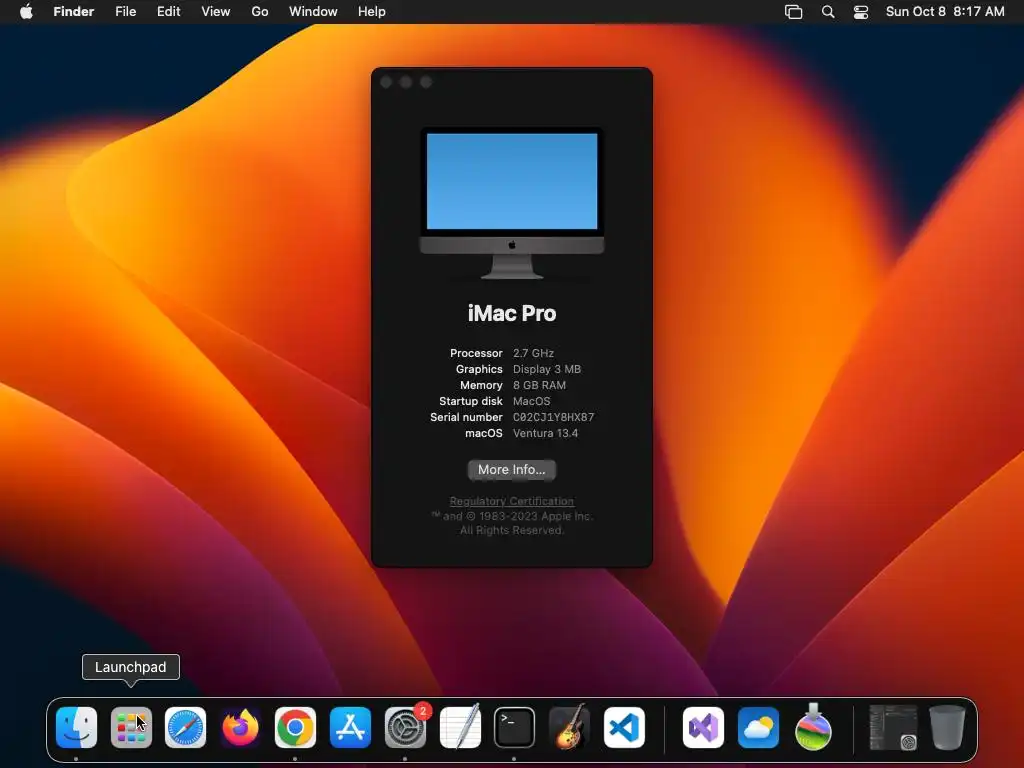Open the Go menu
This screenshot has height=768, width=1024.
(260, 11)
